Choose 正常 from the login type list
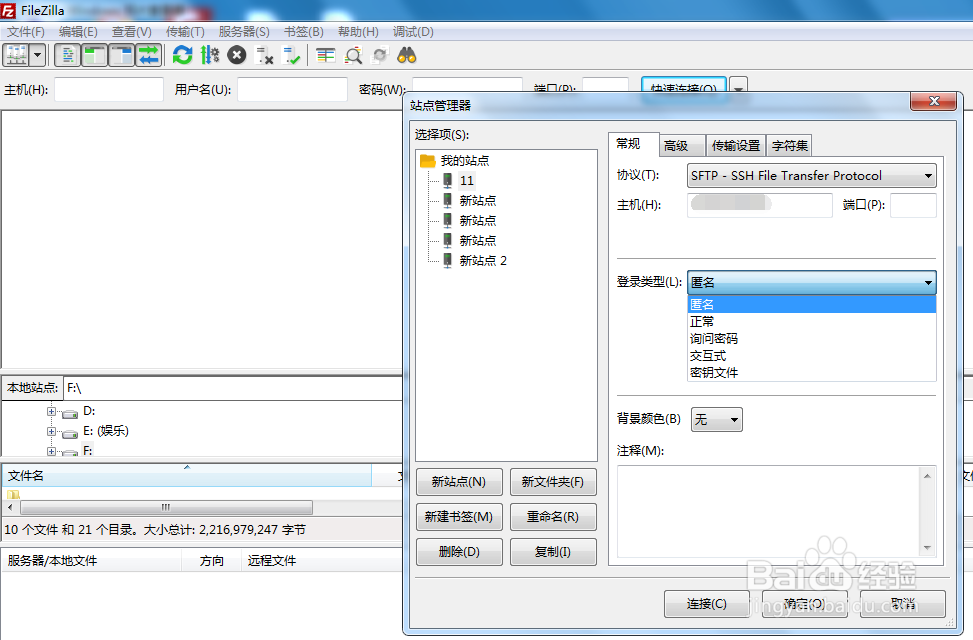This screenshot has width=973, height=640. pos(812,322)
